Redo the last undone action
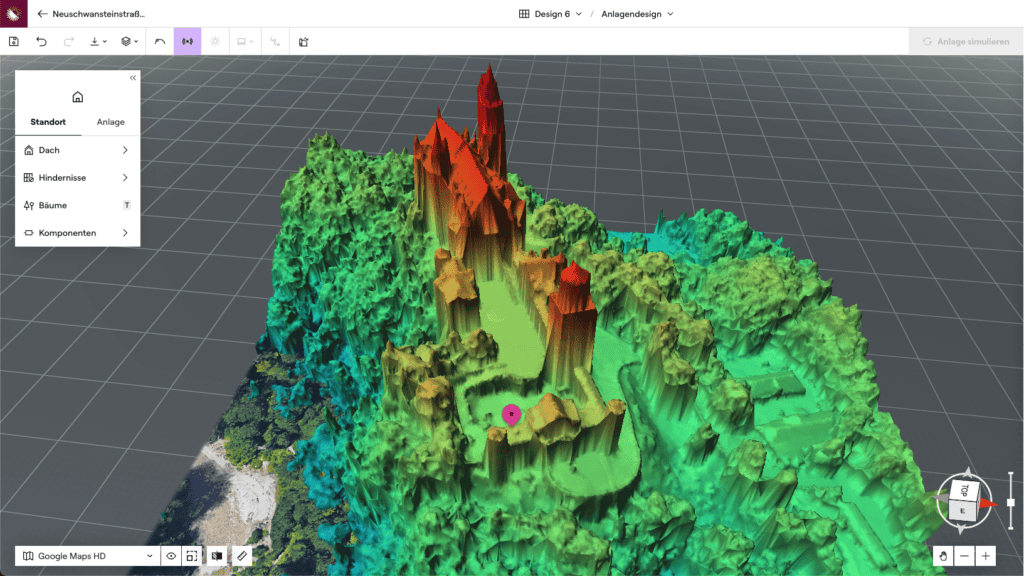Image resolution: width=1024 pixels, height=576 pixels. coord(69,42)
